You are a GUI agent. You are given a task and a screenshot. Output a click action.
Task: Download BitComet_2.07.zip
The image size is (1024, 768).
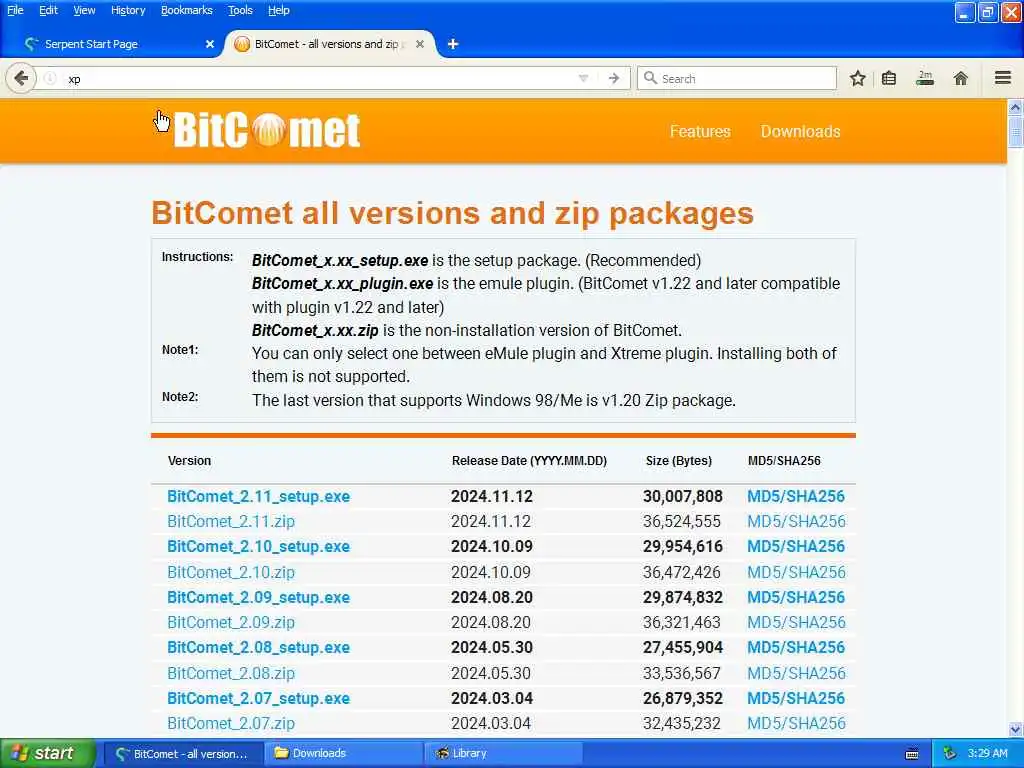point(231,724)
